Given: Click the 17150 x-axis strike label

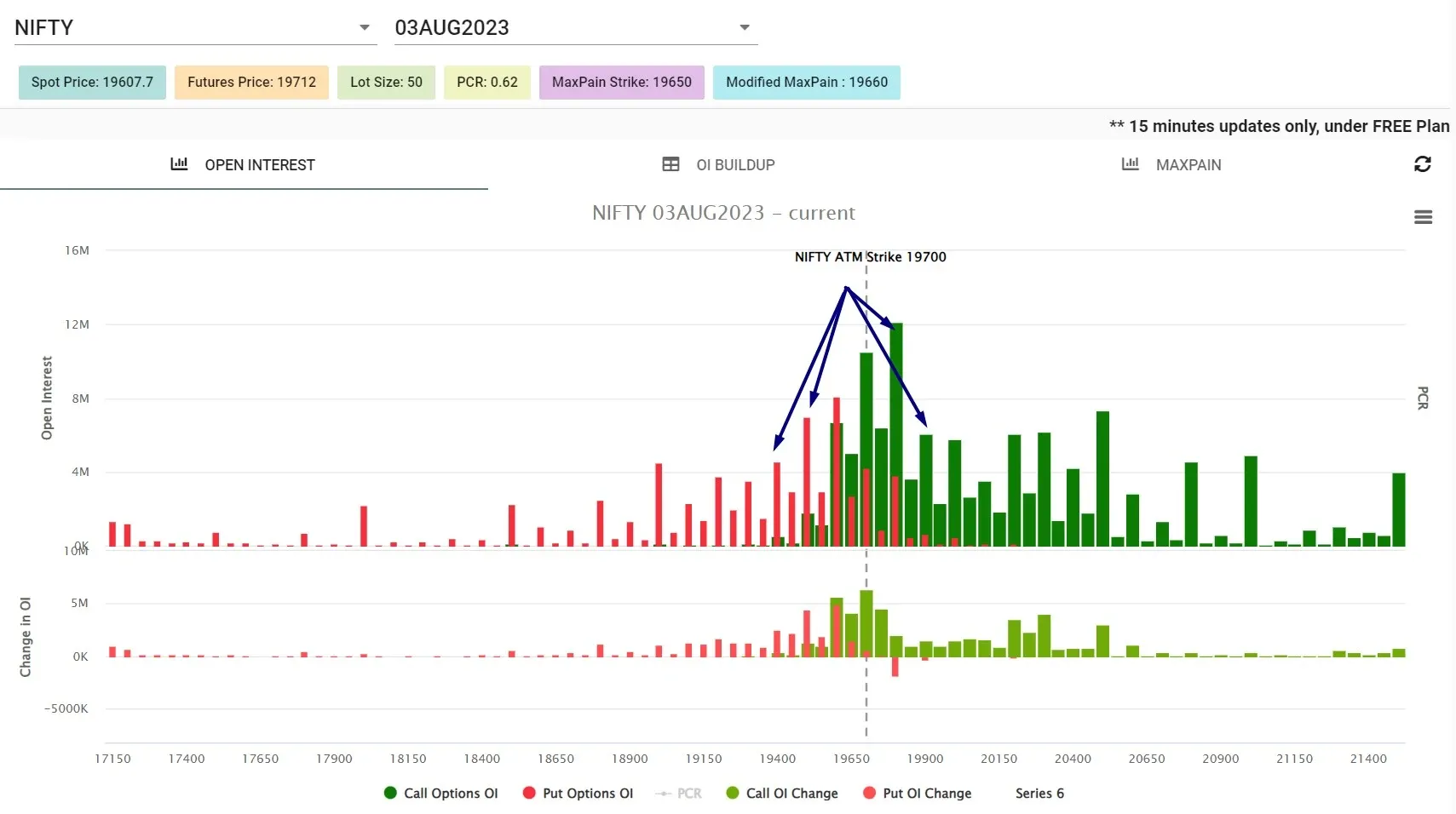Looking at the screenshot, I should pos(112,759).
